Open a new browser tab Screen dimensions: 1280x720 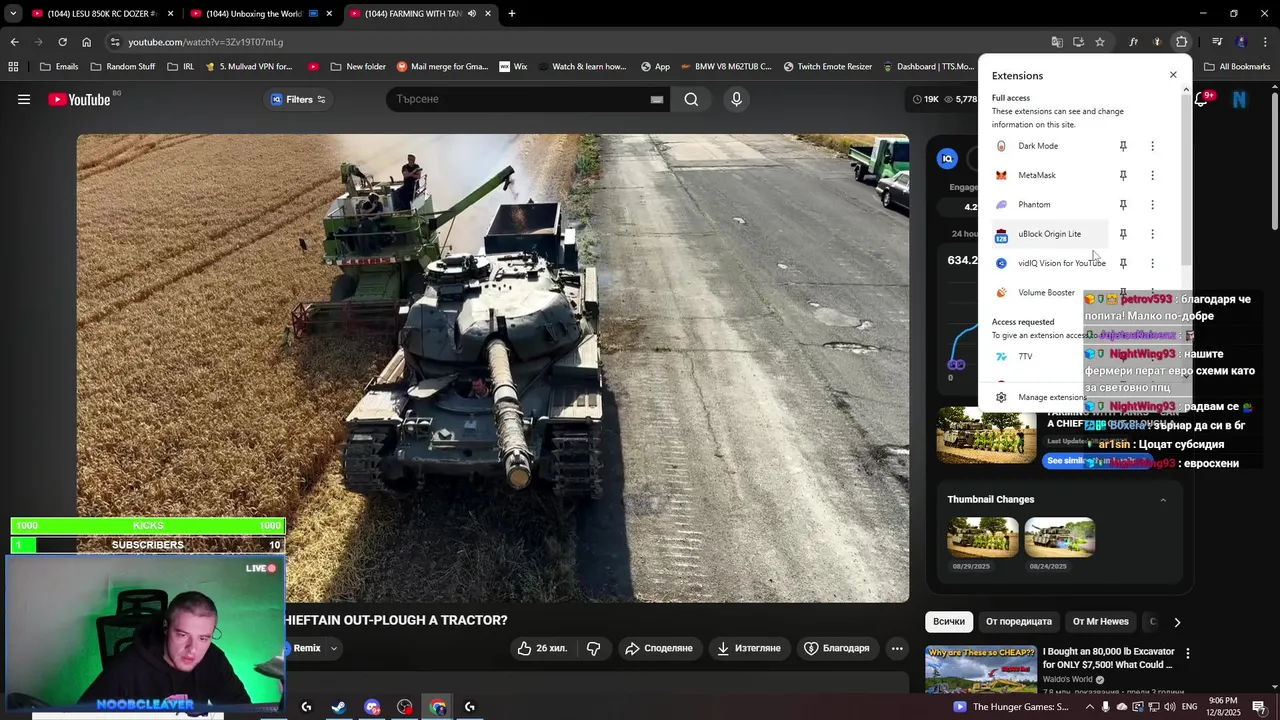tap(511, 13)
